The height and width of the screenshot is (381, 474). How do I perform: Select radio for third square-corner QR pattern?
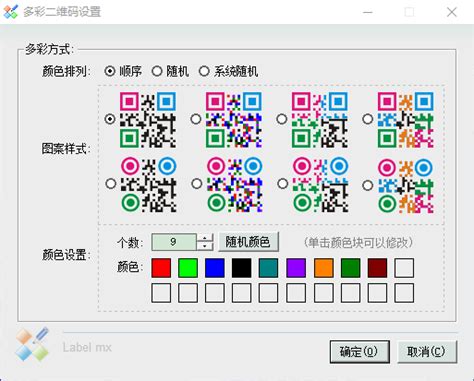(x=282, y=119)
